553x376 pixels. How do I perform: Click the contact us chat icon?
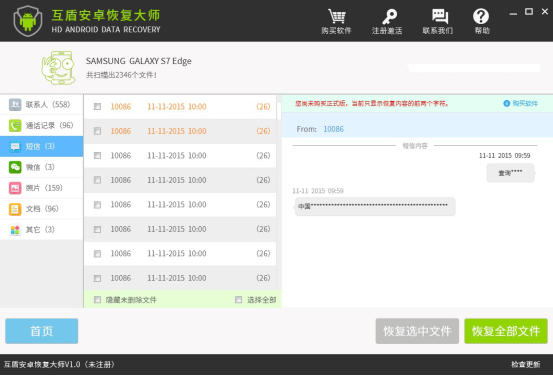(x=440, y=17)
